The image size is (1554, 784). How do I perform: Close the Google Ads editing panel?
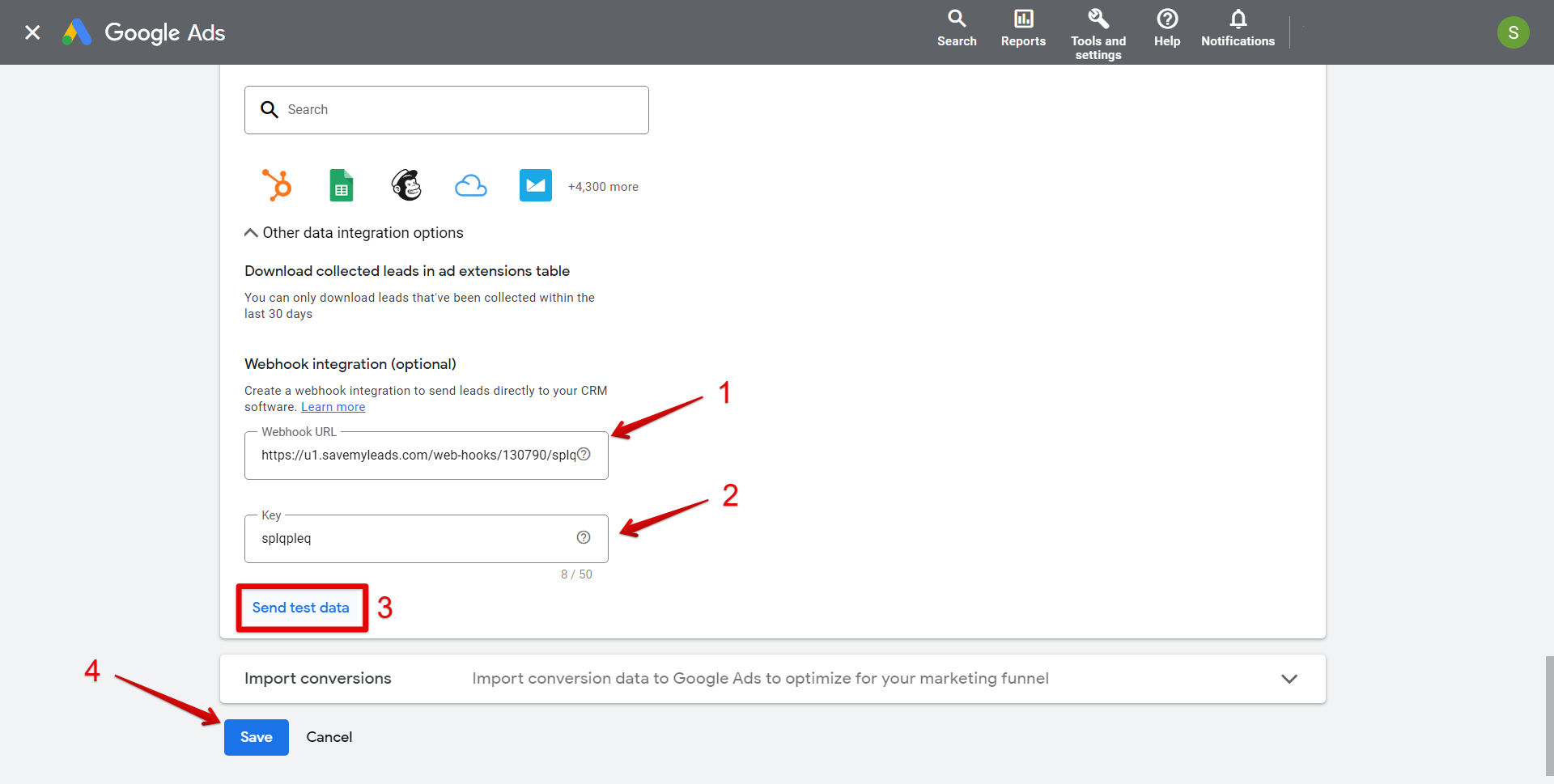(x=32, y=32)
